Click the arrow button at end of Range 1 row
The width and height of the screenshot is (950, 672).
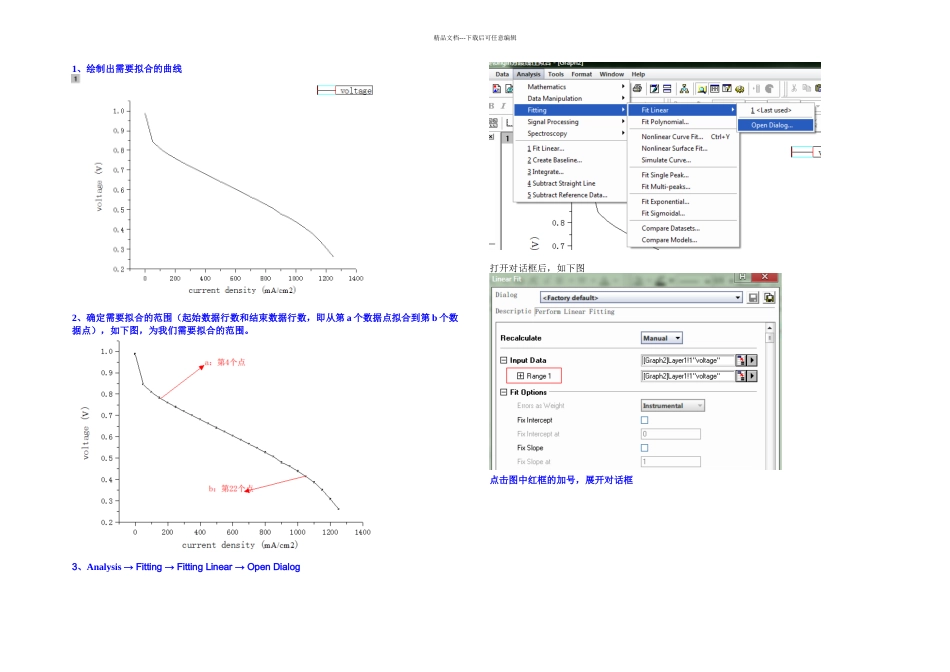click(752, 376)
